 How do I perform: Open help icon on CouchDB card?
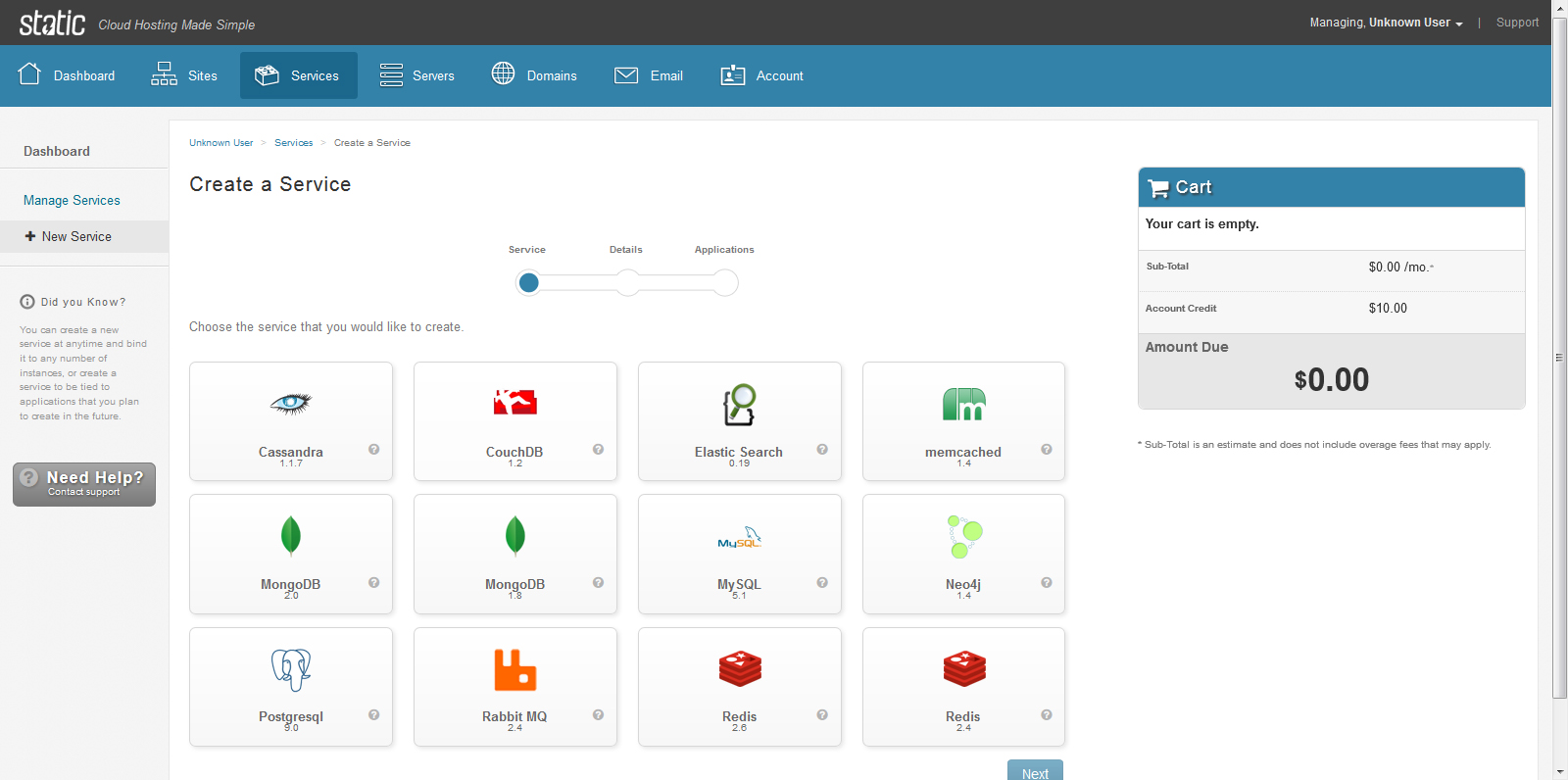click(598, 450)
